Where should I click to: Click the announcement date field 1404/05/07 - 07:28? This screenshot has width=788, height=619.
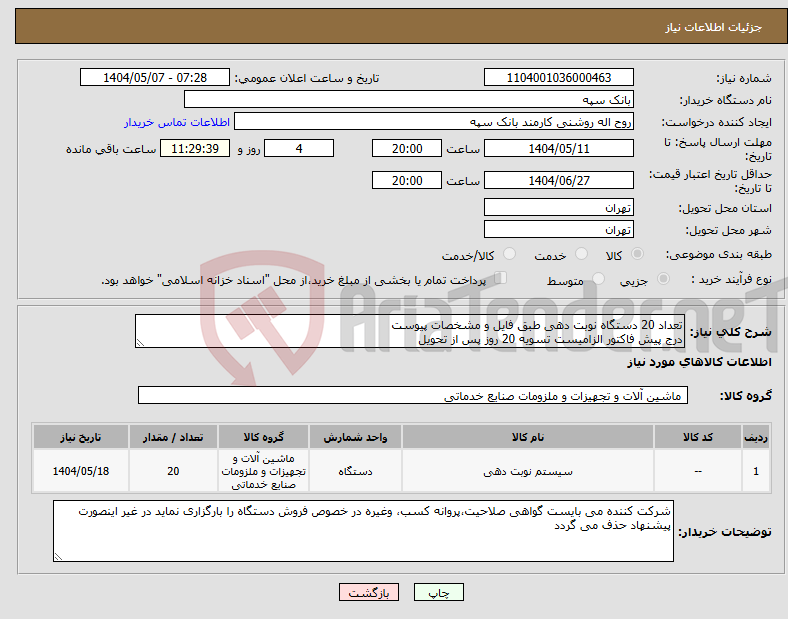point(155,77)
